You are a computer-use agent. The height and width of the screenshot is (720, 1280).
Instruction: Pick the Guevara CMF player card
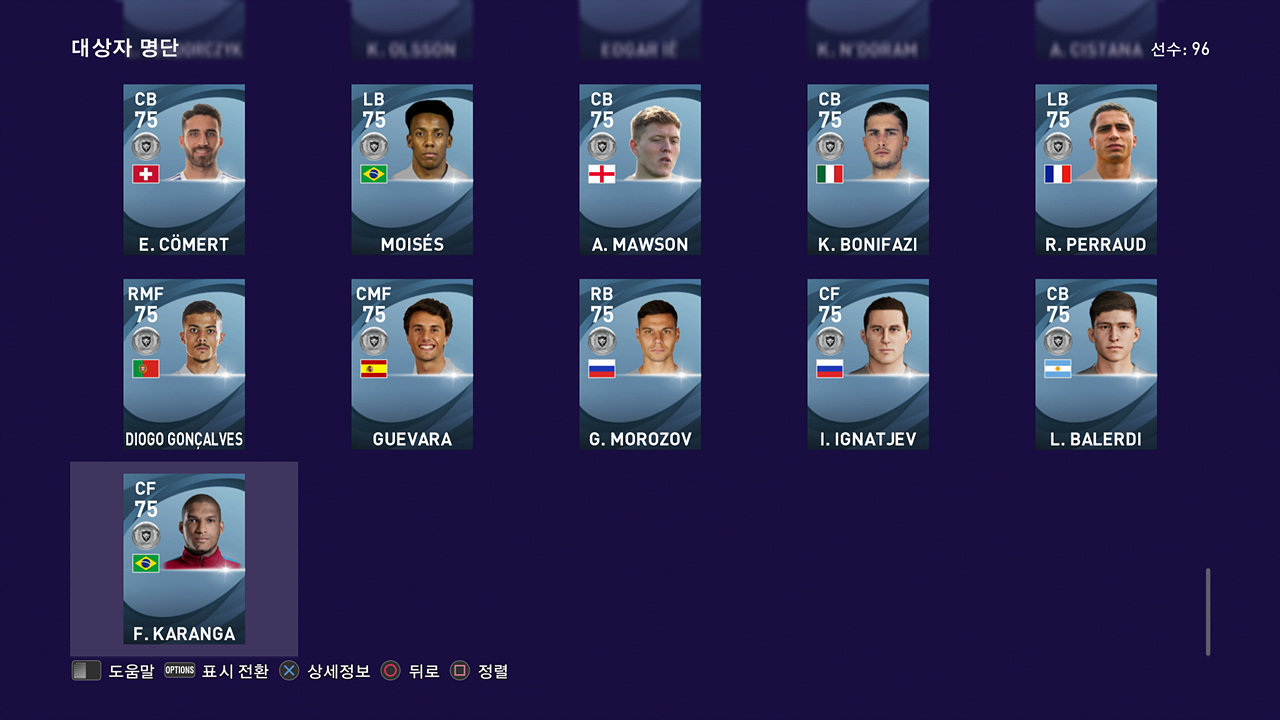[412, 364]
